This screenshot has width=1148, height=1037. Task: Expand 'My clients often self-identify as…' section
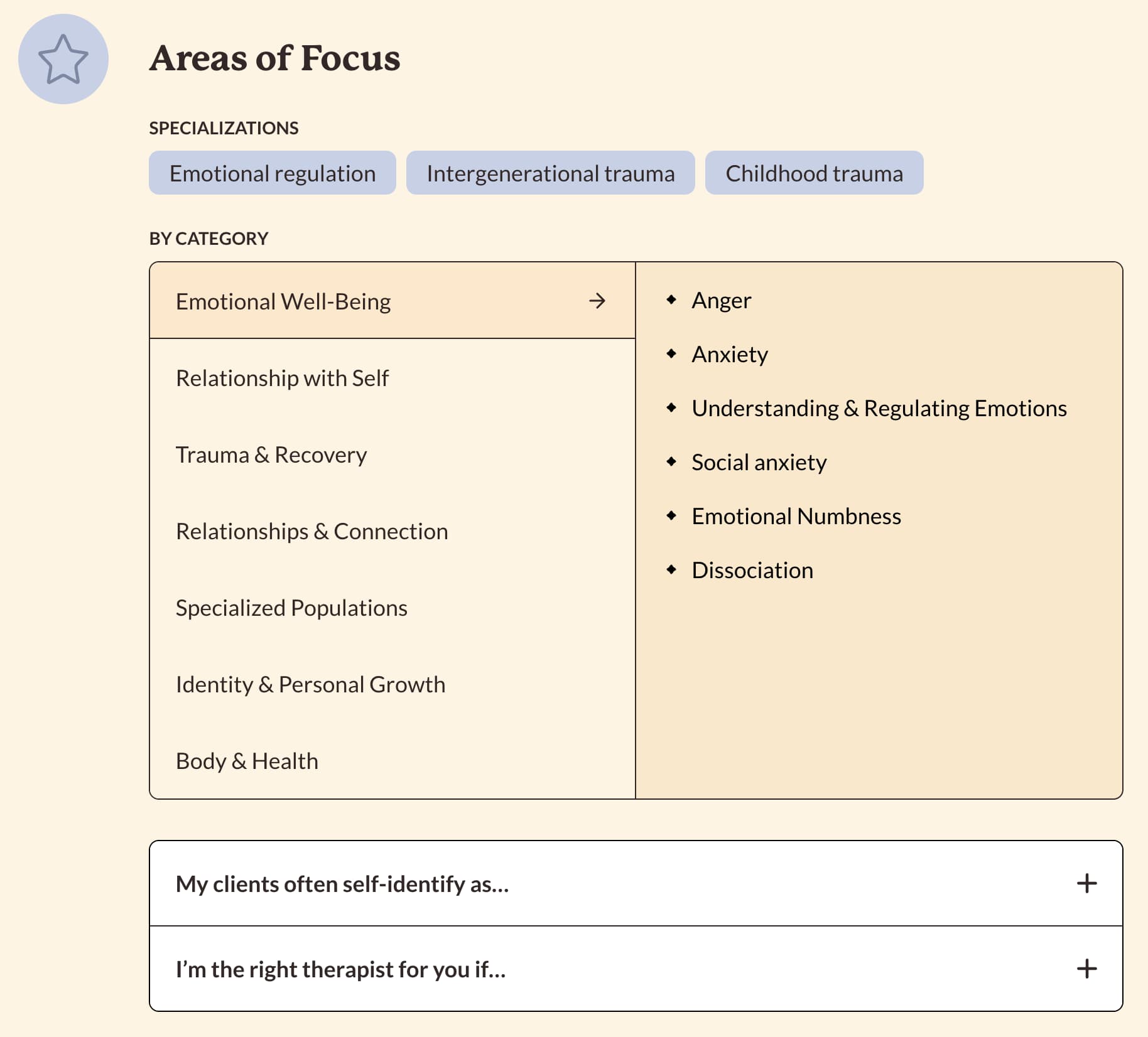pyautogui.click(x=636, y=883)
